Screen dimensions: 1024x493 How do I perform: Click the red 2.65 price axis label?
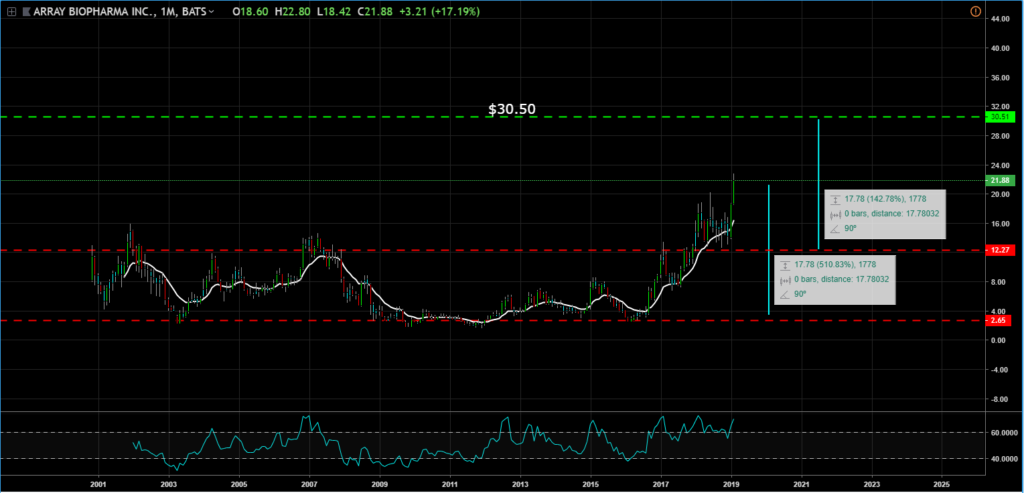click(1000, 321)
